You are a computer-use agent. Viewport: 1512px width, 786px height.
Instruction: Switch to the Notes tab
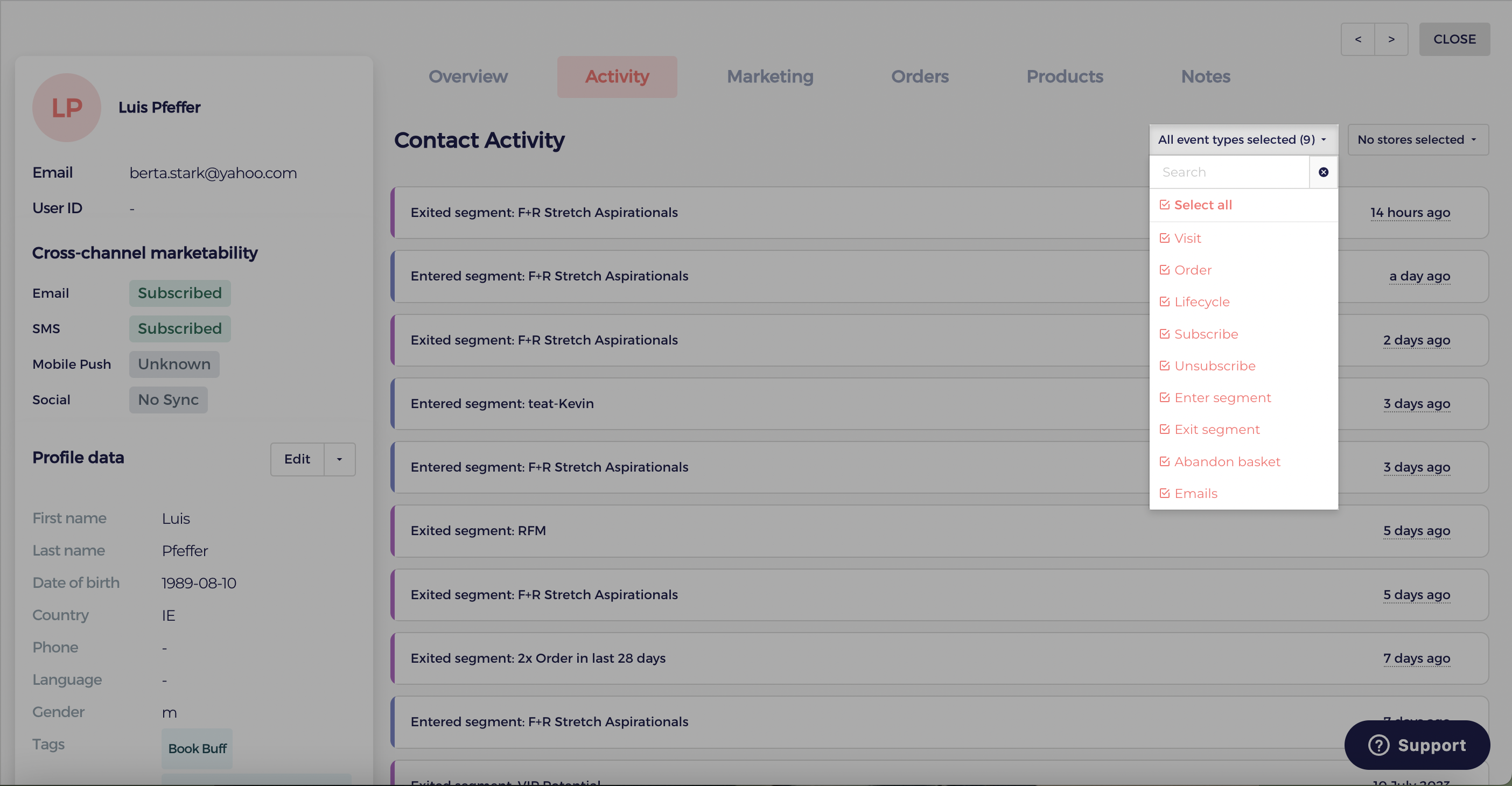click(x=1206, y=77)
